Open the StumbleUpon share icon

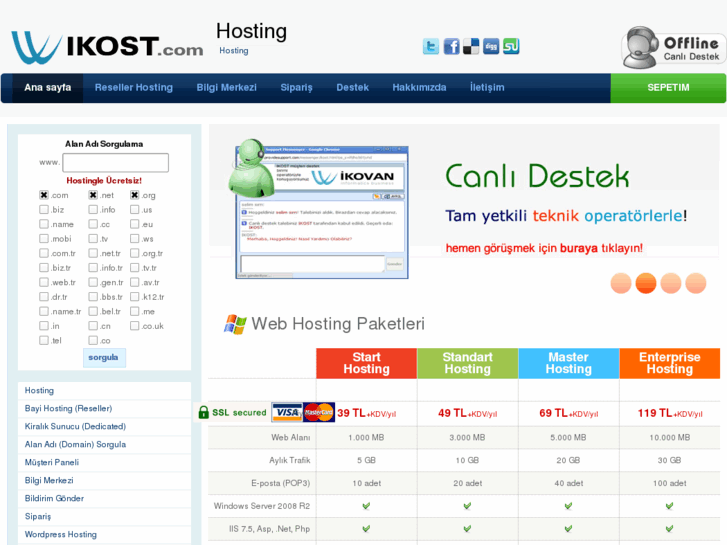point(511,46)
